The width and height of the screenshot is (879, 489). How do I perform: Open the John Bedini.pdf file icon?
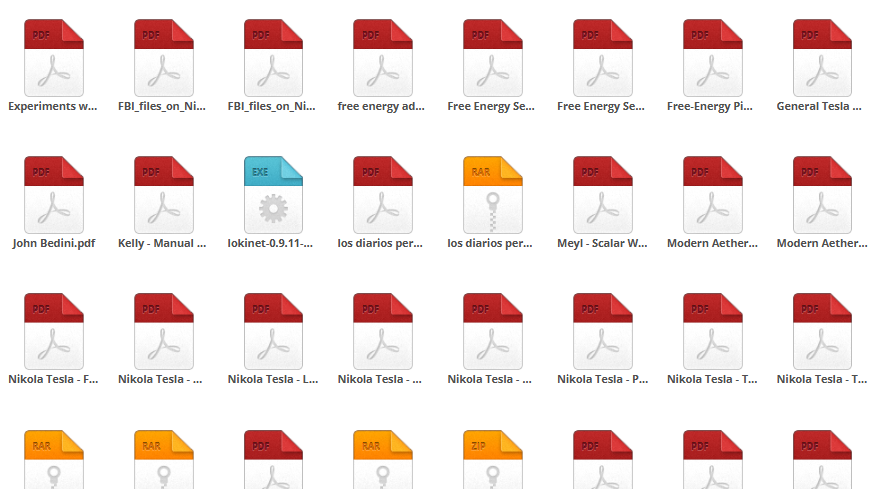[x=53, y=194]
